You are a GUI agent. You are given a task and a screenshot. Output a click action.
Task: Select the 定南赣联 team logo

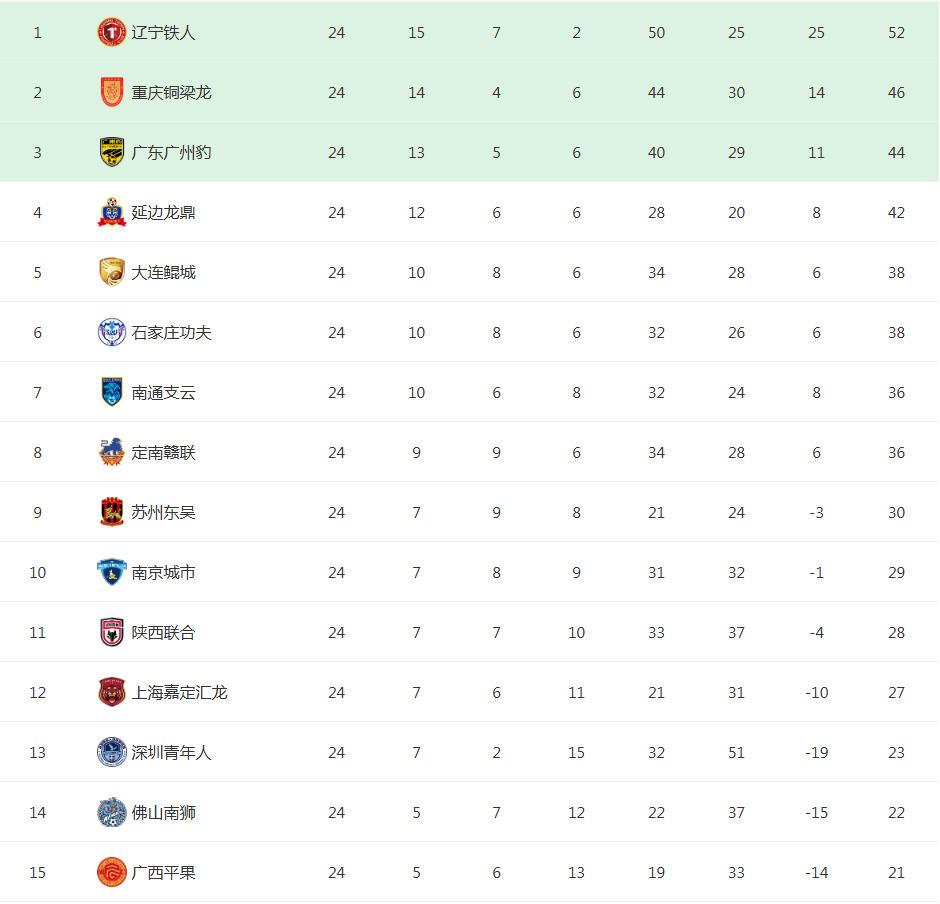(x=112, y=453)
